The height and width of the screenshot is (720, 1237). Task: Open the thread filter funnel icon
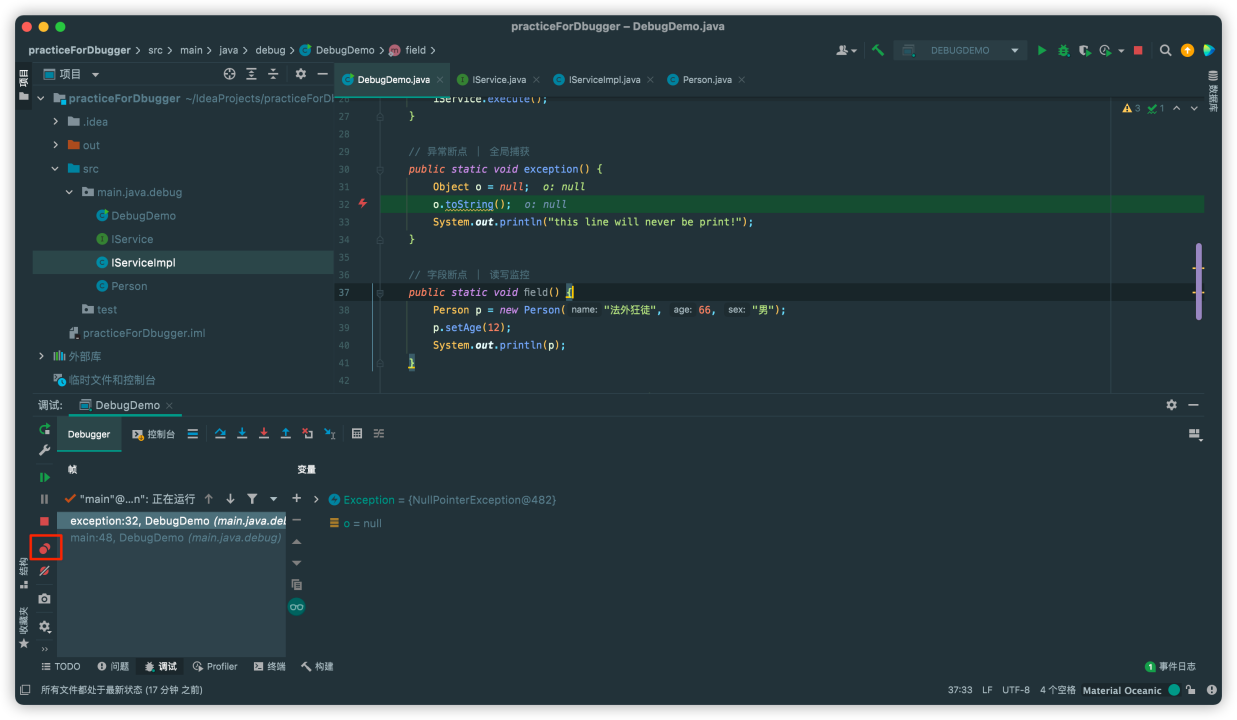[252, 498]
